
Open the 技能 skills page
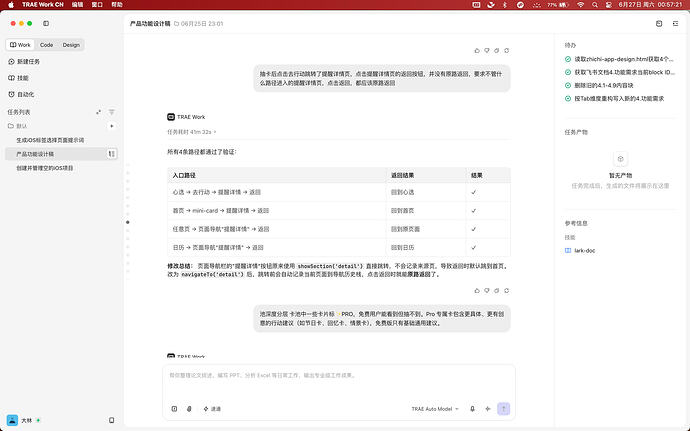pos(18,78)
